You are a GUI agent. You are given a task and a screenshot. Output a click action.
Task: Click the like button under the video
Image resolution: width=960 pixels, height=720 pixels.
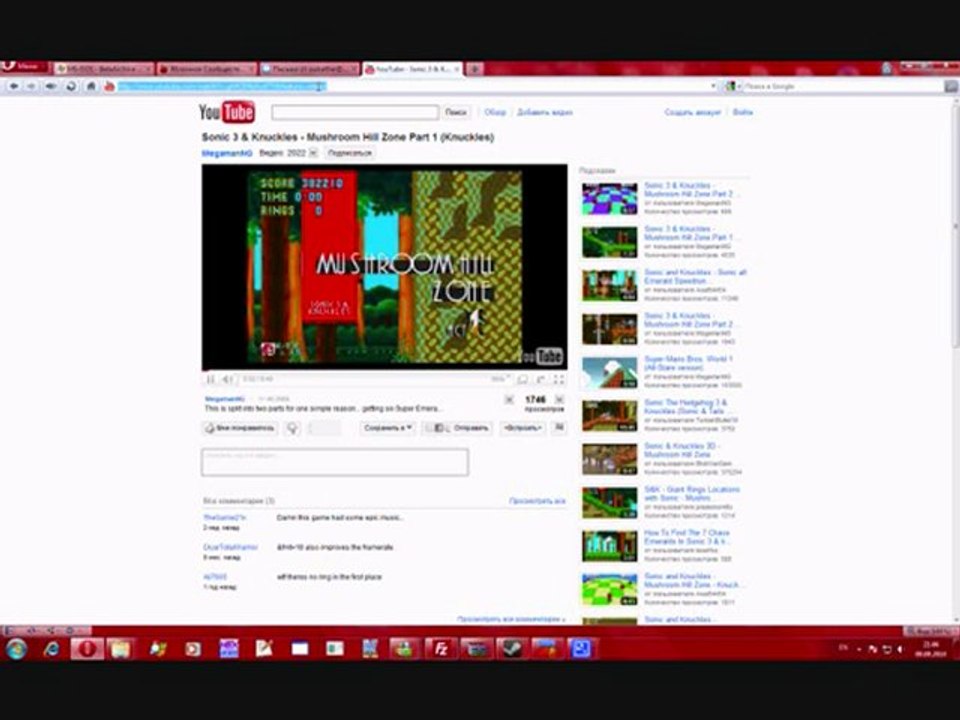click(239, 428)
